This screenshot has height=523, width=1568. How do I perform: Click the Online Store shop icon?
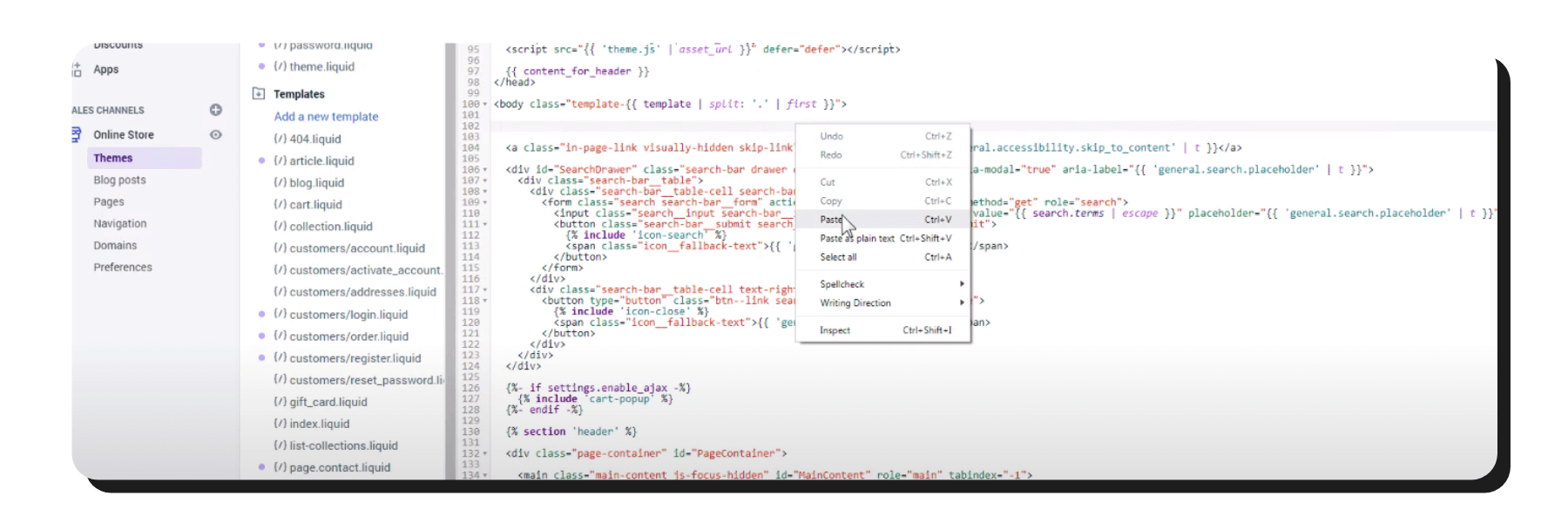pyautogui.click(x=77, y=134)
